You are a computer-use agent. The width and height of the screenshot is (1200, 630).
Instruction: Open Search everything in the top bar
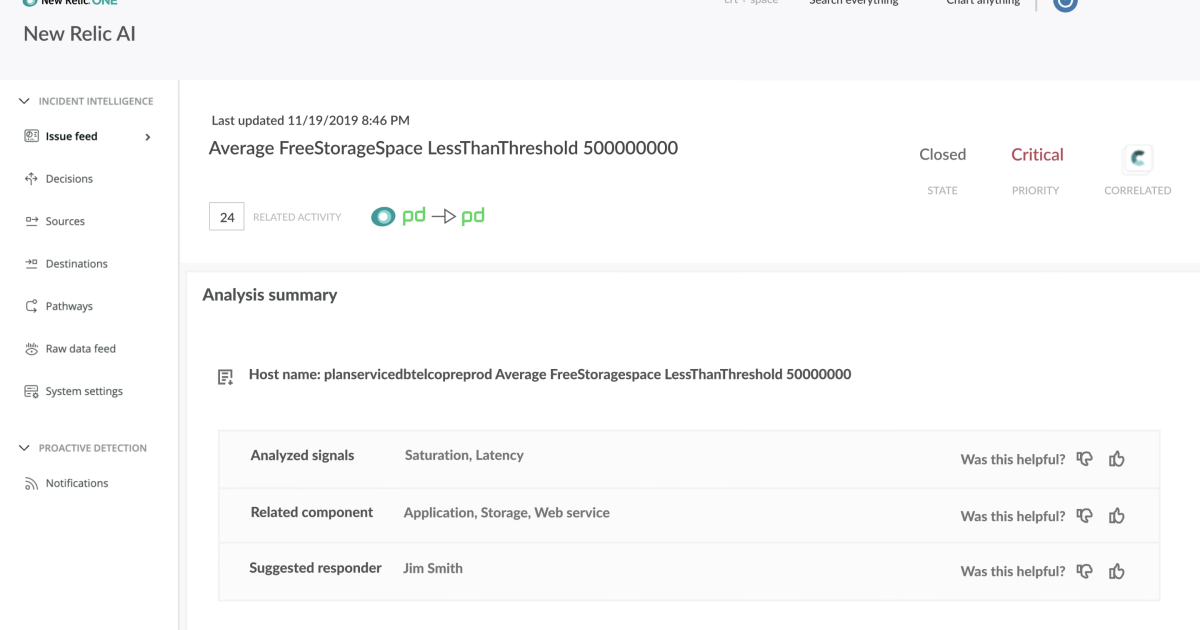click(x=853, y=3)
